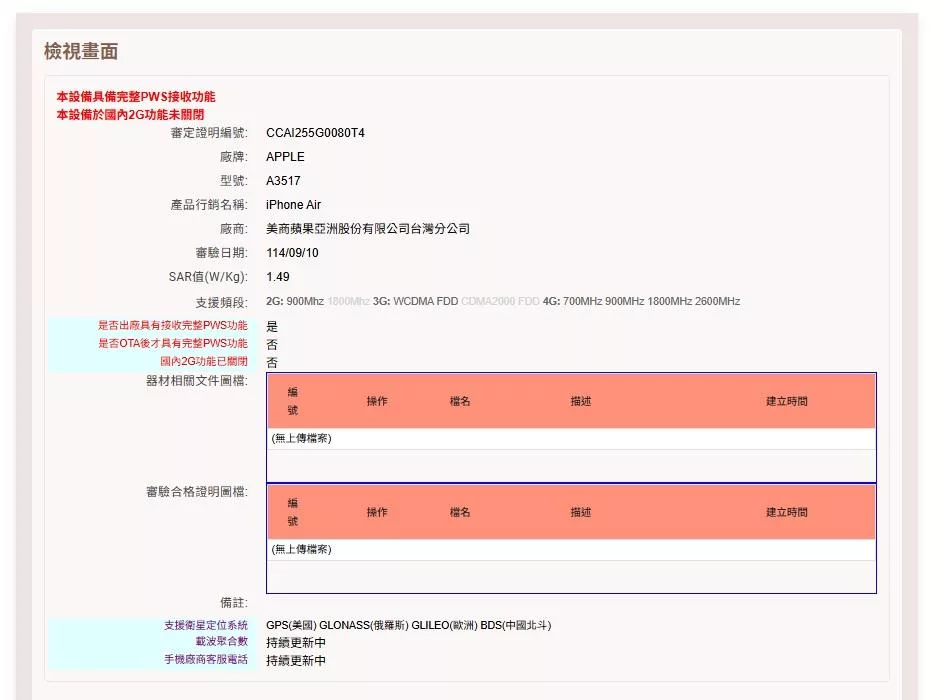Click 操作 header in 審驗合格證明圖檔 table
This screenshot has width=940, height=700.
(x=377, y=512)
